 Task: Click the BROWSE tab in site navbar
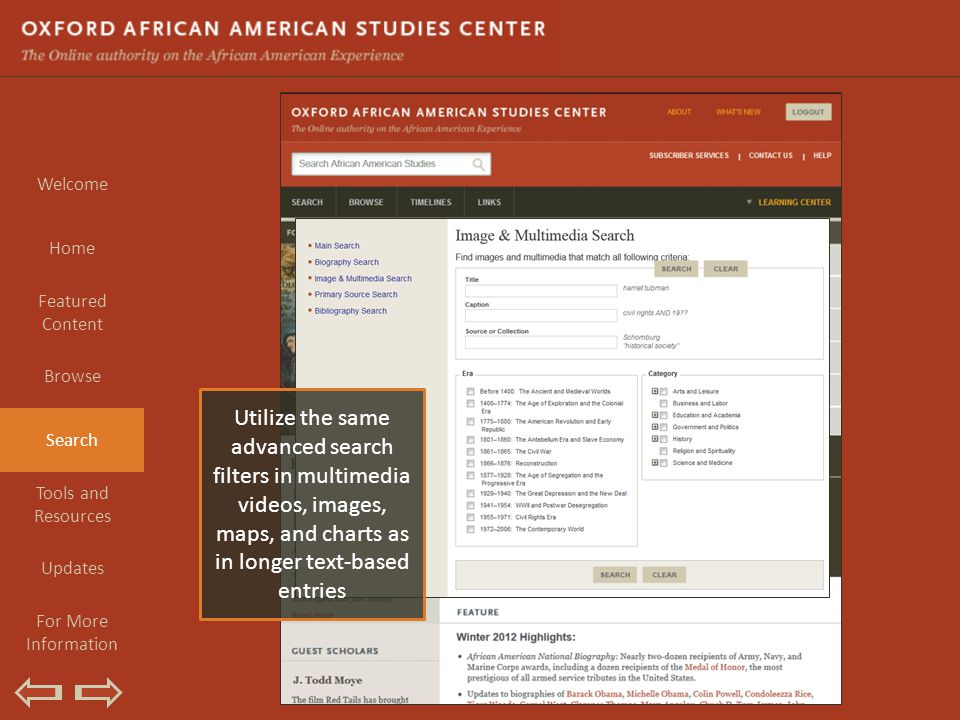366,202
